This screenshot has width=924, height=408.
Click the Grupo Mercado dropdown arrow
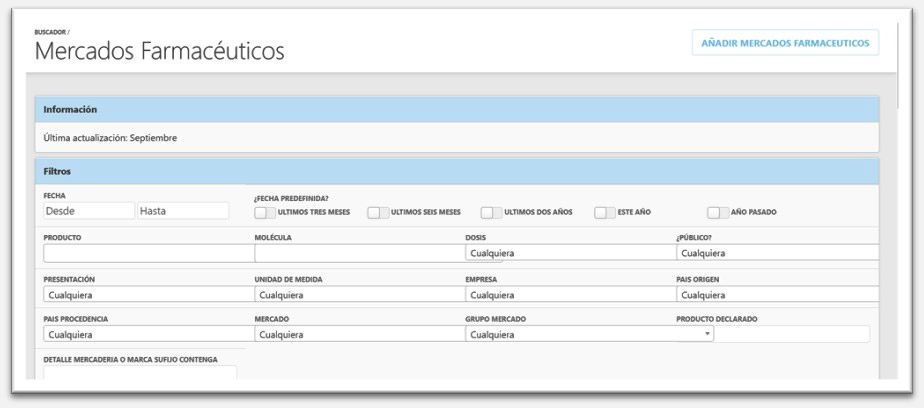tap(708, 334)
